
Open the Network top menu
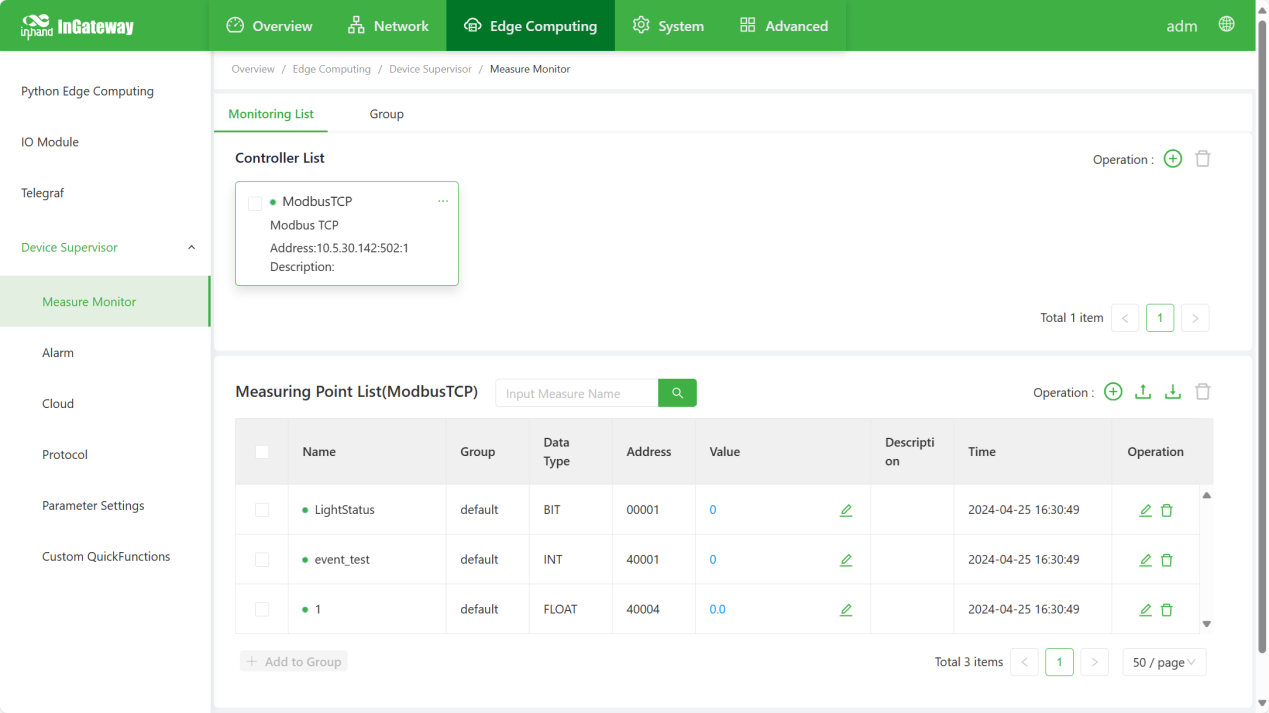point(388,26)
